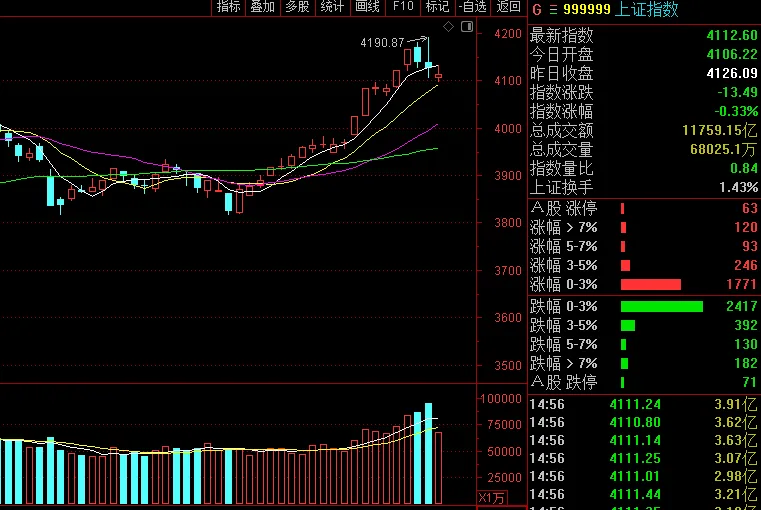Click the 100000 volume axis label
Screen dimensions: 761x510
pos(501,399)
